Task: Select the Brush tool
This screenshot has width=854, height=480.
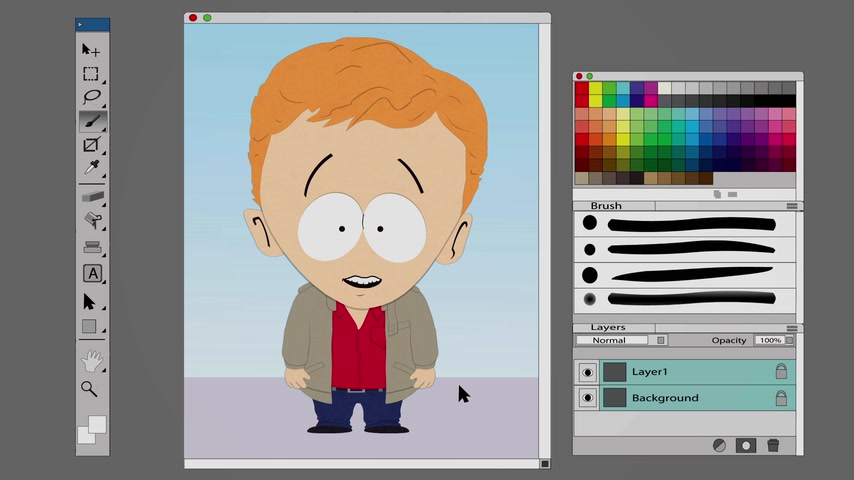Action: pos(92,121)
